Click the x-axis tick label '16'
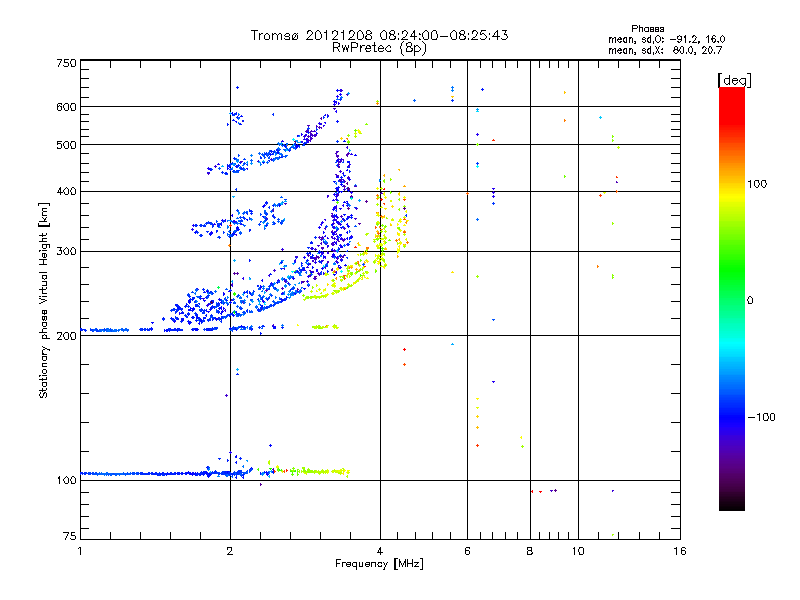This screenshot has height=600, width=800. pos(680,551)
